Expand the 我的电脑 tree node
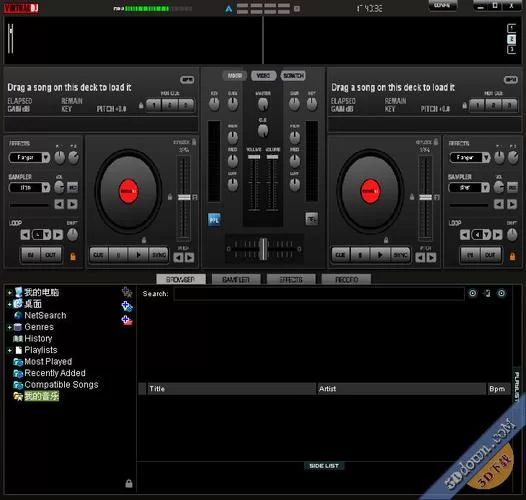This screenshot has height=500, width=526. (x=10, y=293)
